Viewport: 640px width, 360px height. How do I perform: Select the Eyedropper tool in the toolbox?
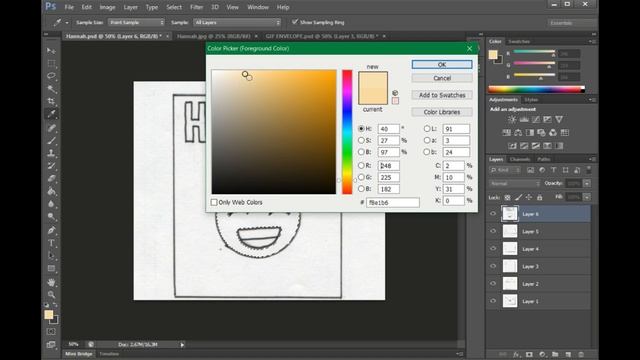tap(51, 114)
